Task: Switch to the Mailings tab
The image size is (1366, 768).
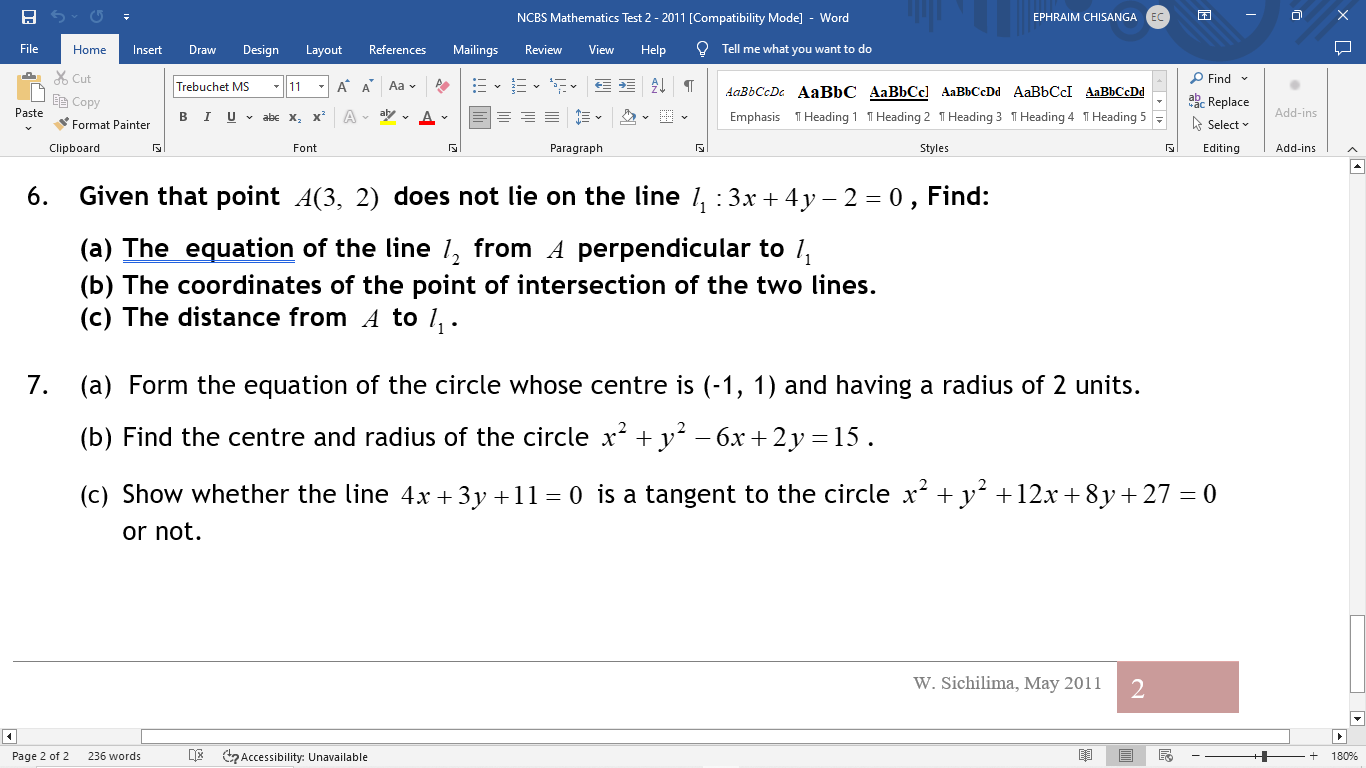Action: (x=475, y=49)
